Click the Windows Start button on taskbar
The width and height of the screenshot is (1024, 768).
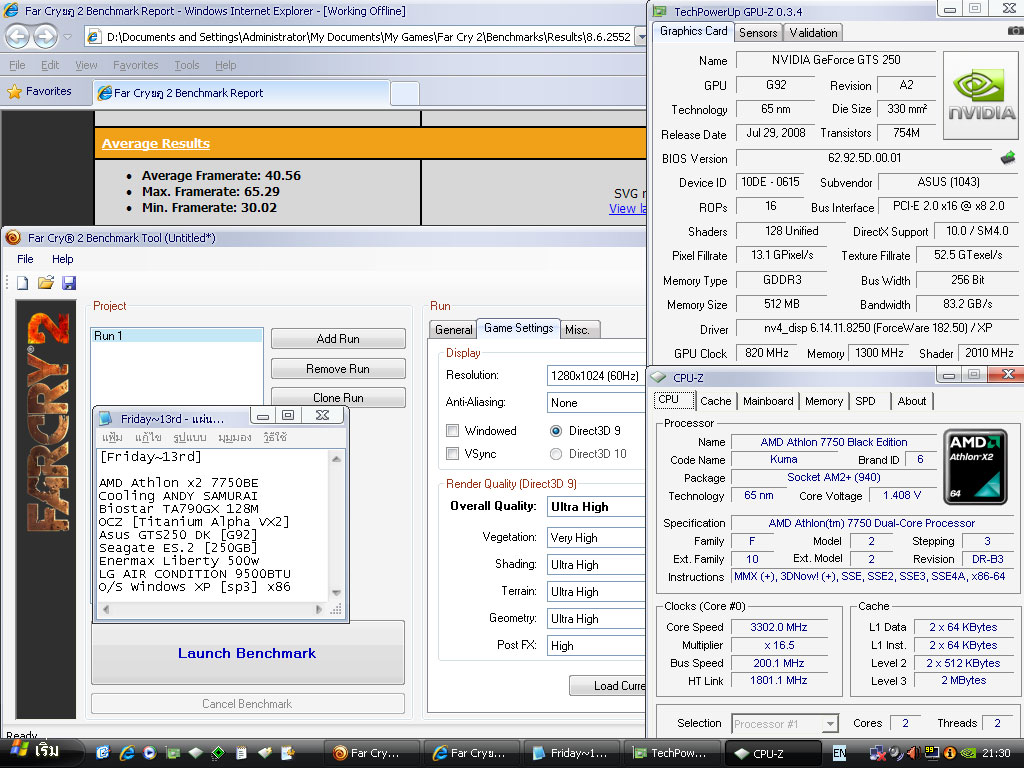pos(35,752)
